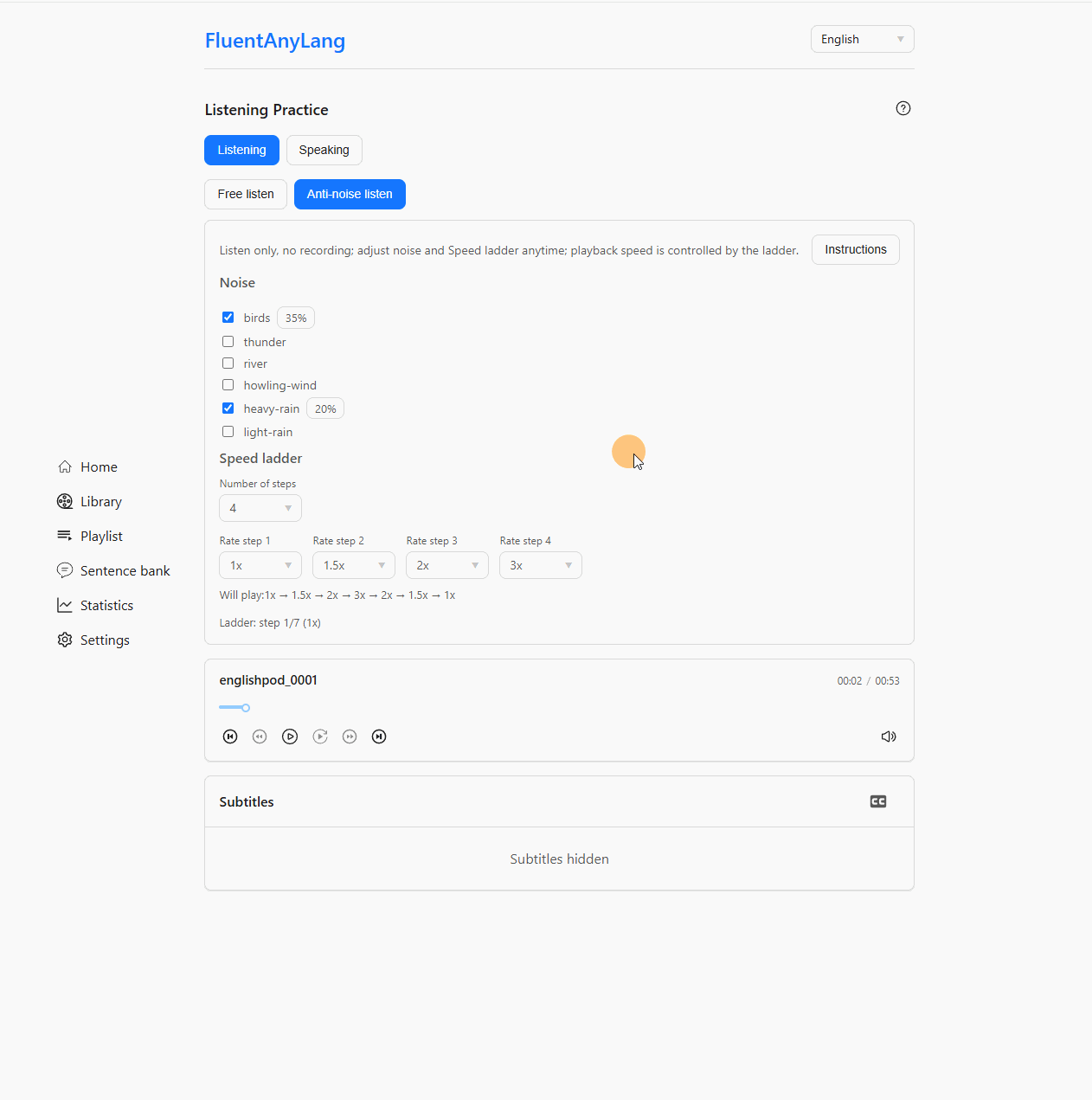This screenshot has height=1100, width=1092.
Task: Open the Rate step 4 dropdown
Action: click(541, 565)
